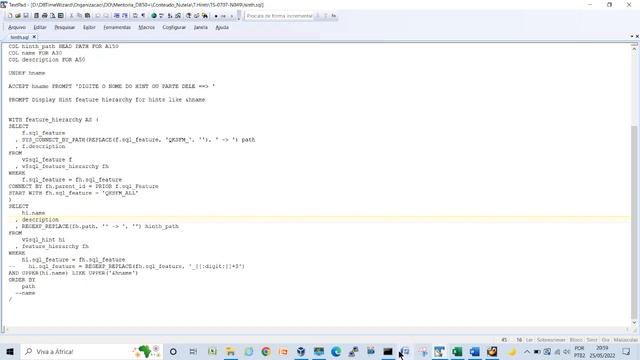This screenshot has width=640, height=360.
Task: Open Microsoft Edge from the taskbar
Action: click(336, 351)
